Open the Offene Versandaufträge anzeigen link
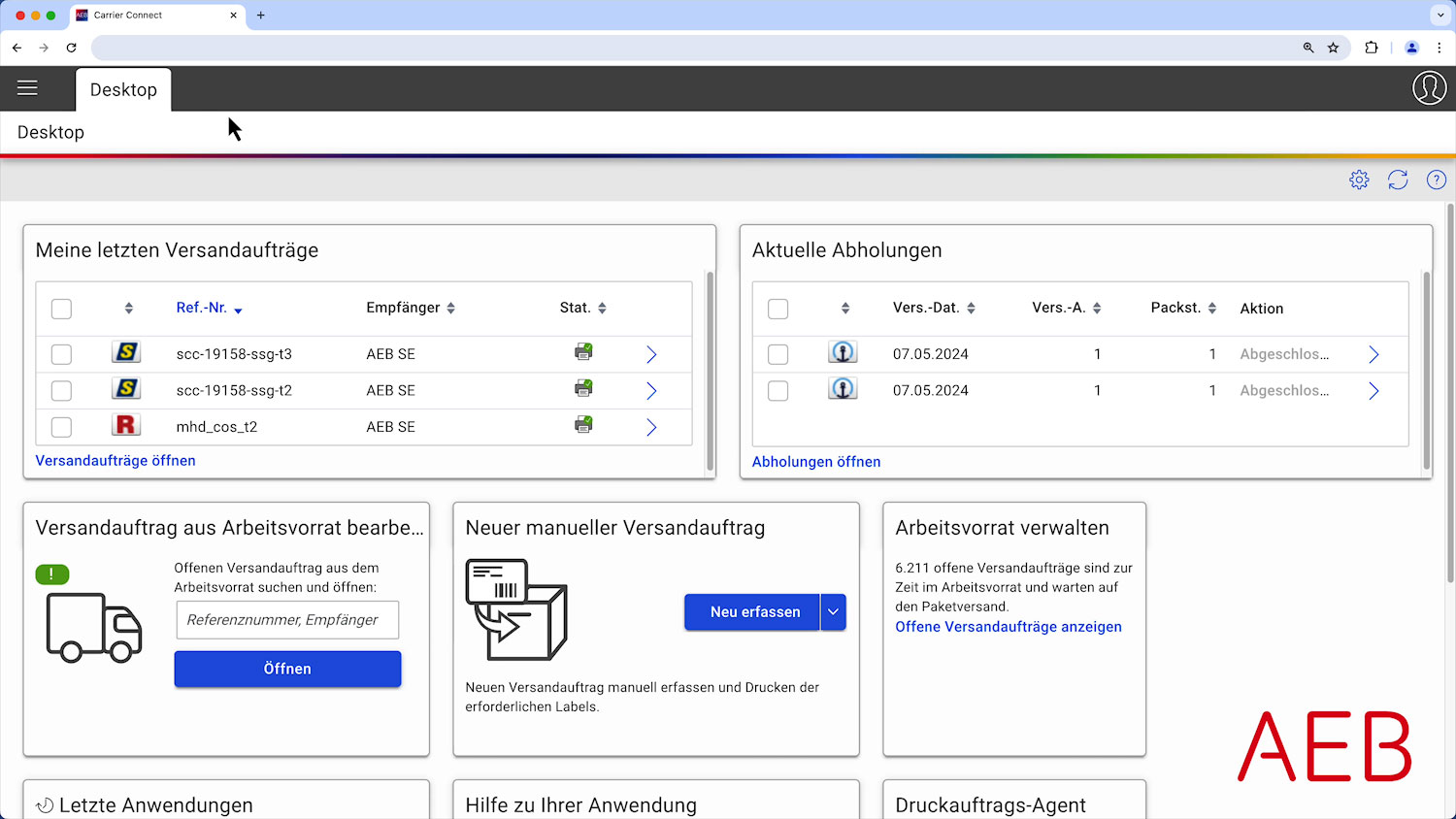Viewport: 1456px width, 819px height. click(x=1009, y=627)
